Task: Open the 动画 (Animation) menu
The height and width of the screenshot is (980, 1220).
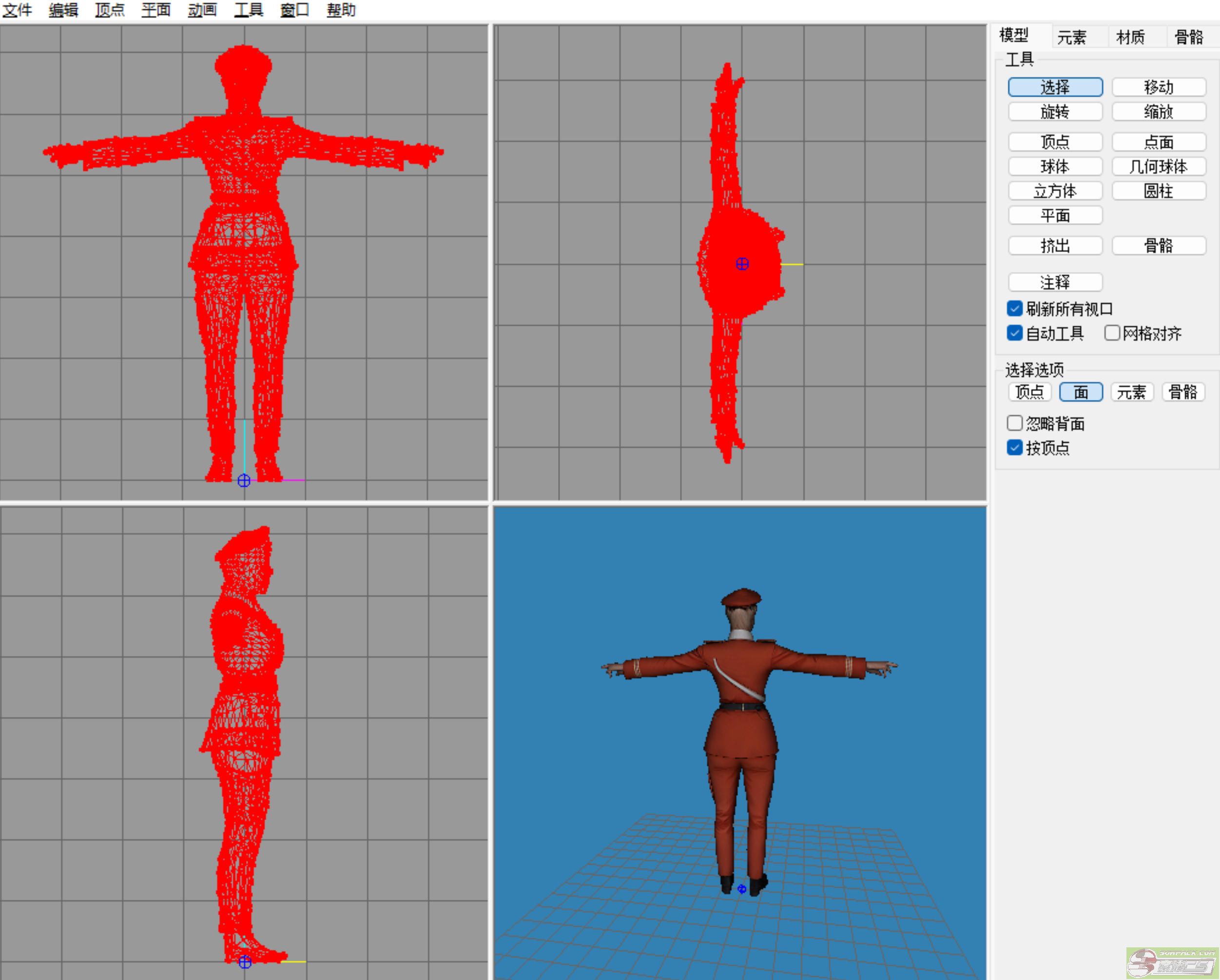Action: coord(202,10)
